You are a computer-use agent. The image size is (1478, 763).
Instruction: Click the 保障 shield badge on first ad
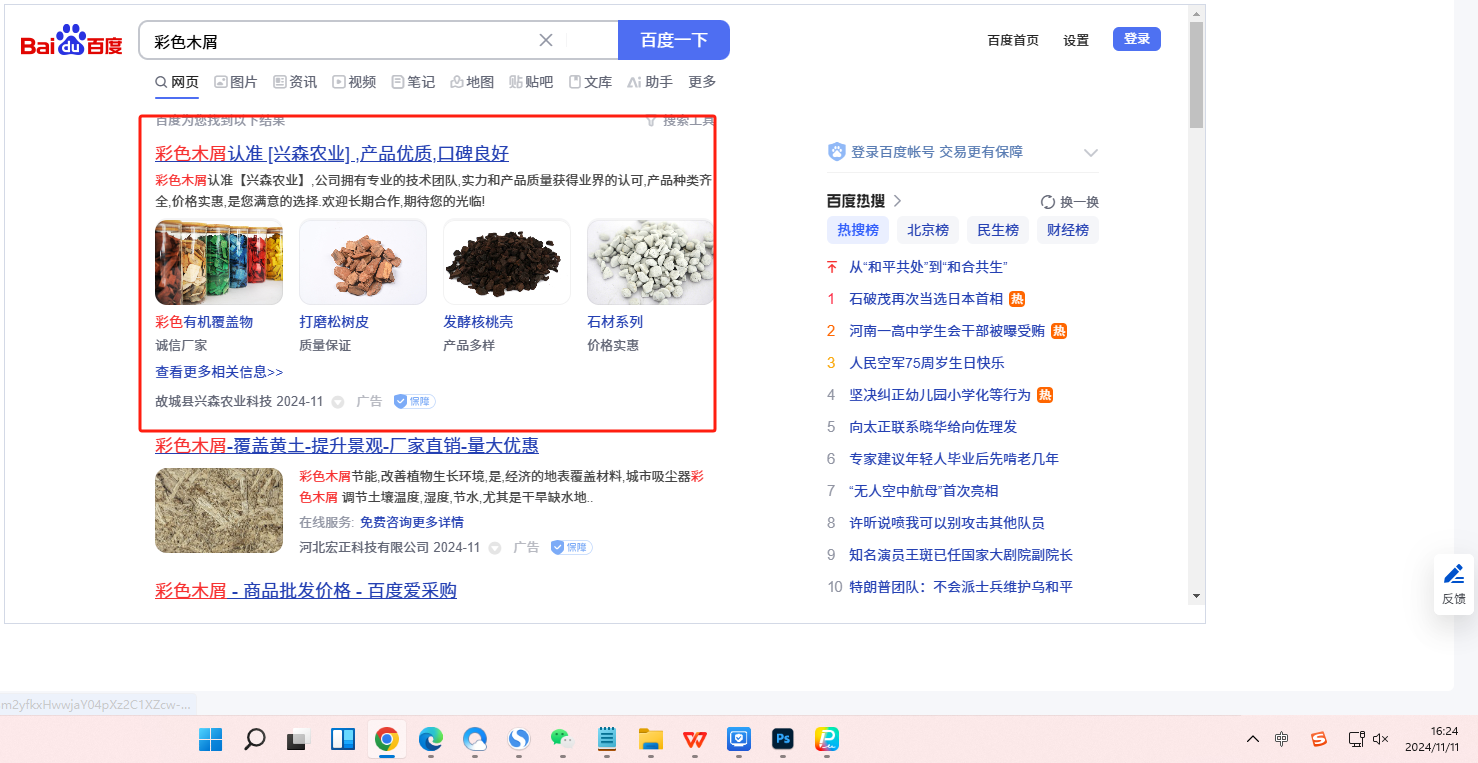point(414,401)
